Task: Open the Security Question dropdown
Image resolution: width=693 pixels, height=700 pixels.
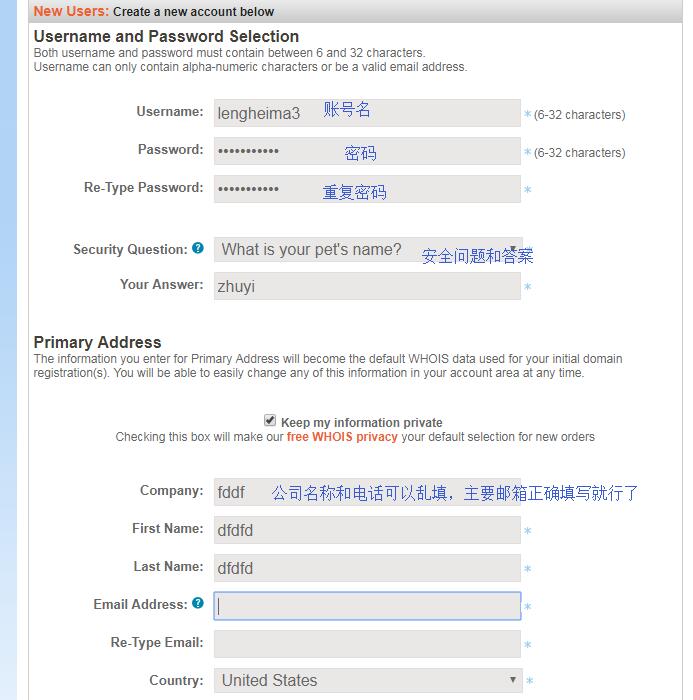Action: (367, 250)
